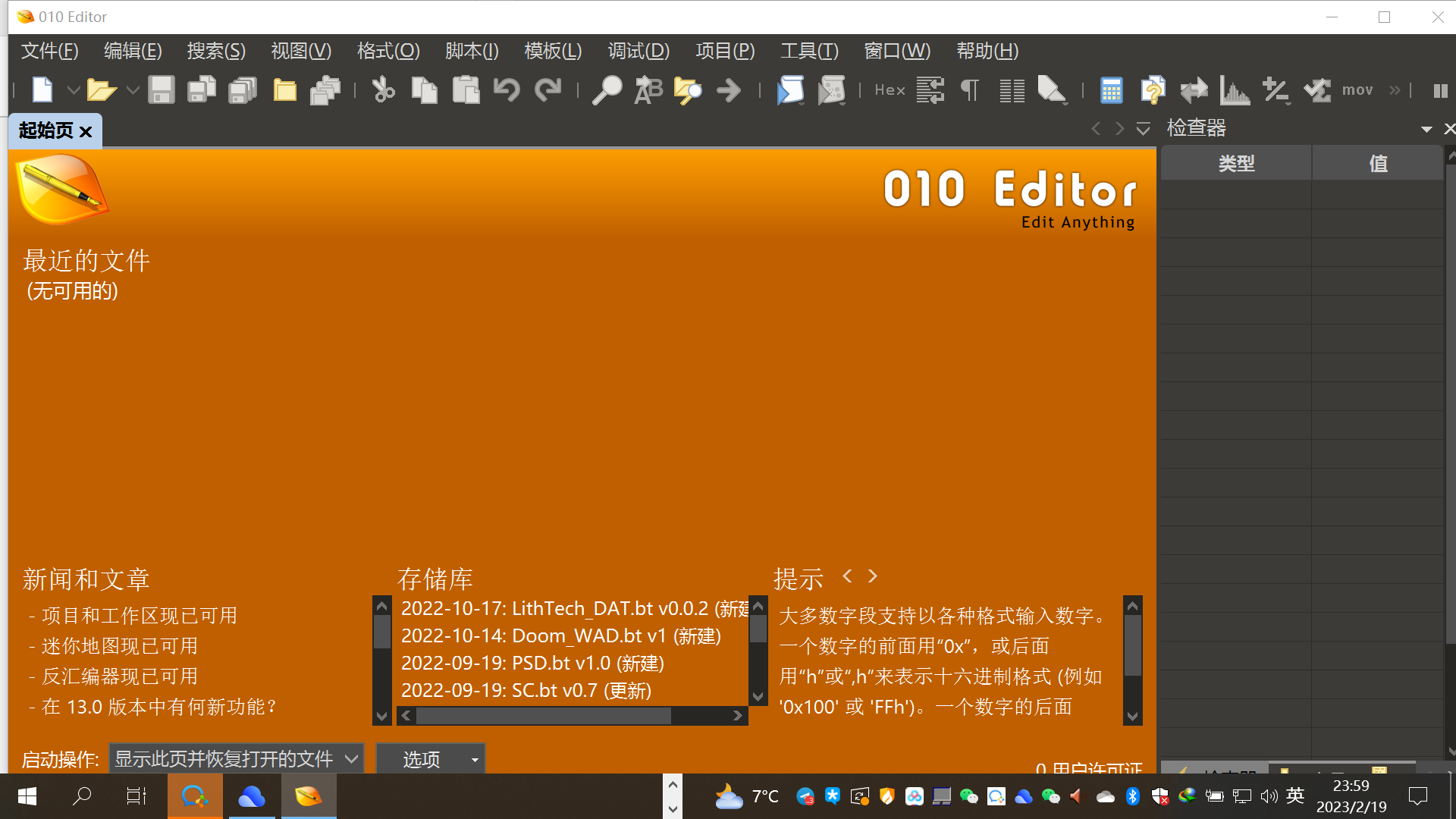The width and height of the screenshot is (1456, 819).
Task: Click the stacked windows toolbar icon
Action: [325, 90]
